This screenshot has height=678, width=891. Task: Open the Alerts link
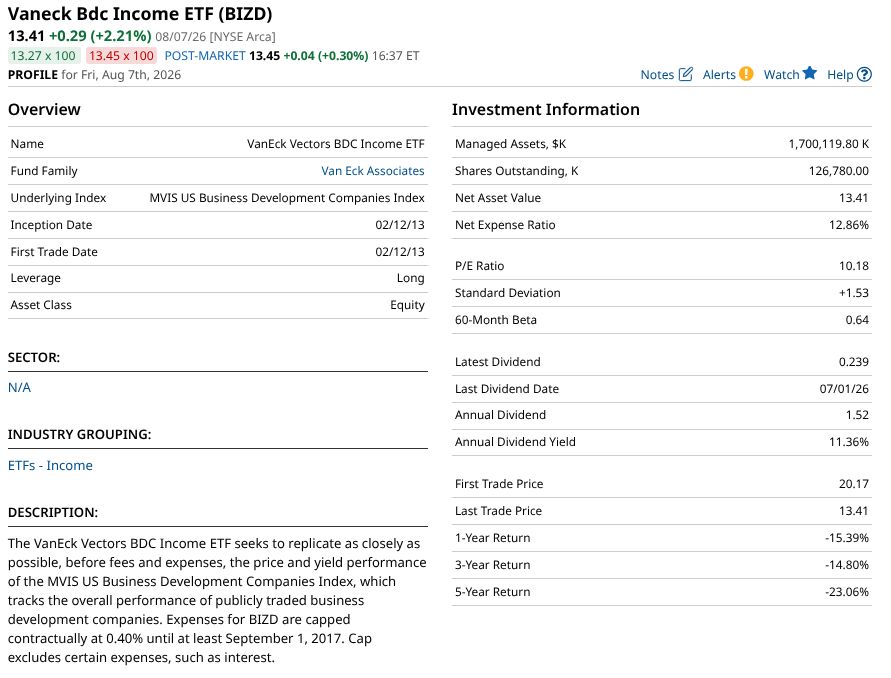719,74
